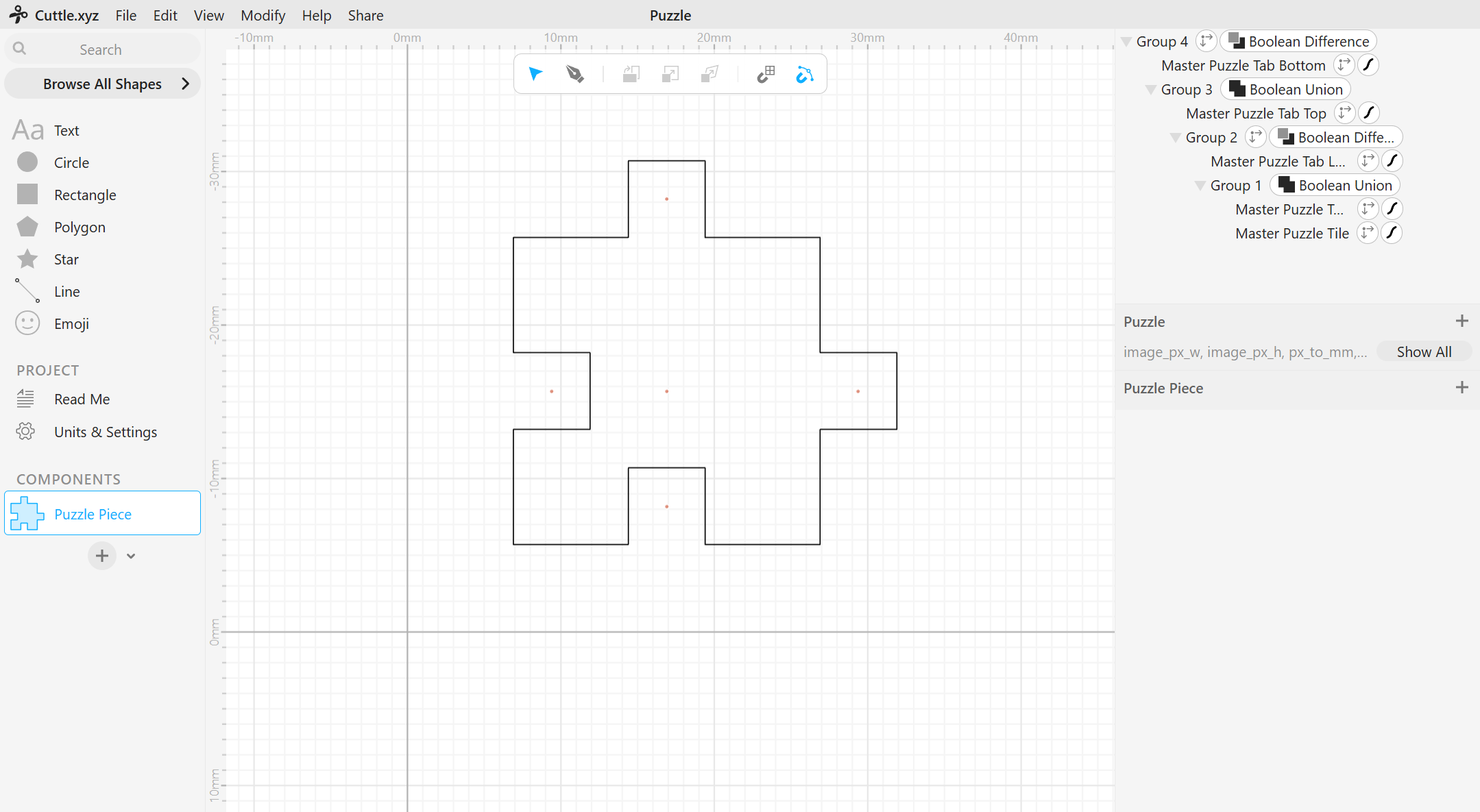
Task: Open the View menu
Action: coord(208,15)
